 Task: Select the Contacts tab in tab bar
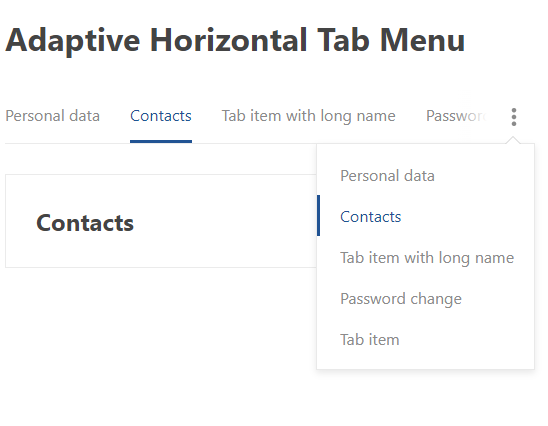[161, 116]
